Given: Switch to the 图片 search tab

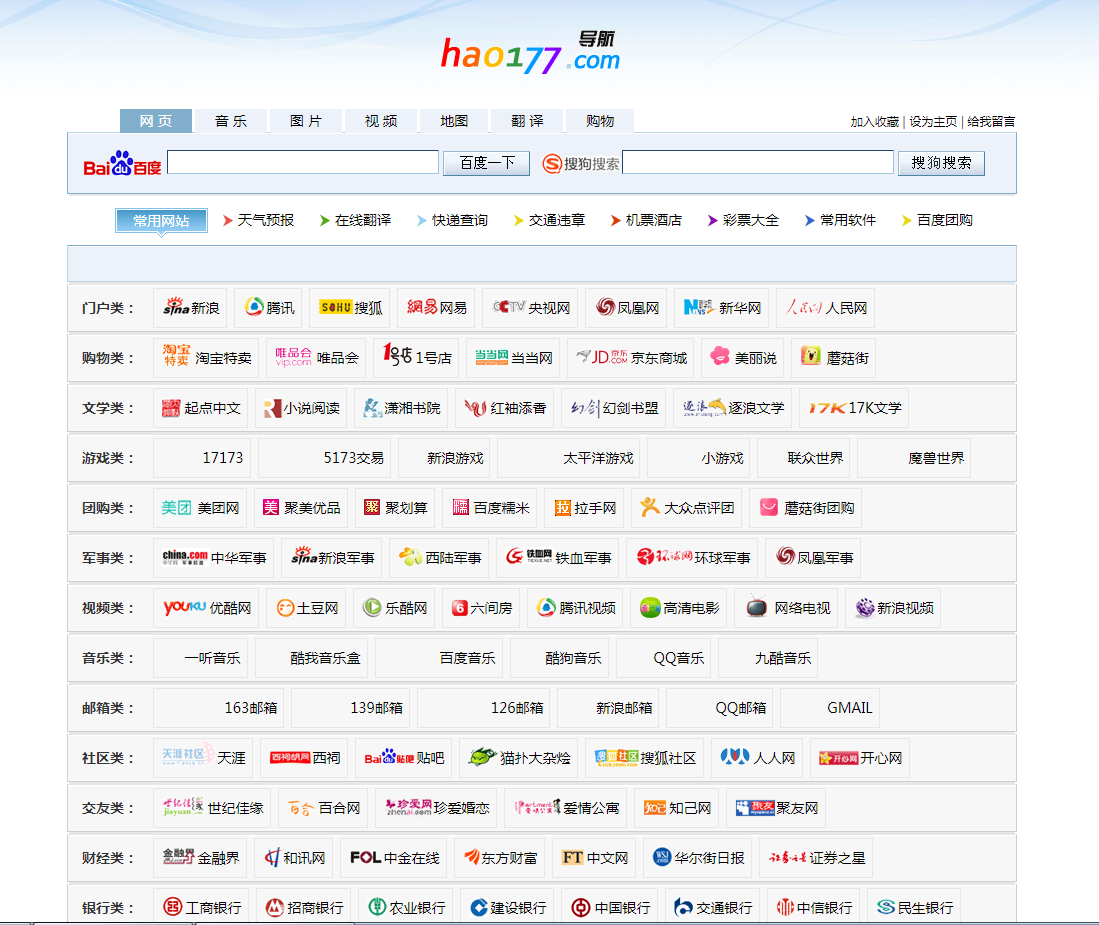Looking at the screenshot, I should tap(306, 121).
